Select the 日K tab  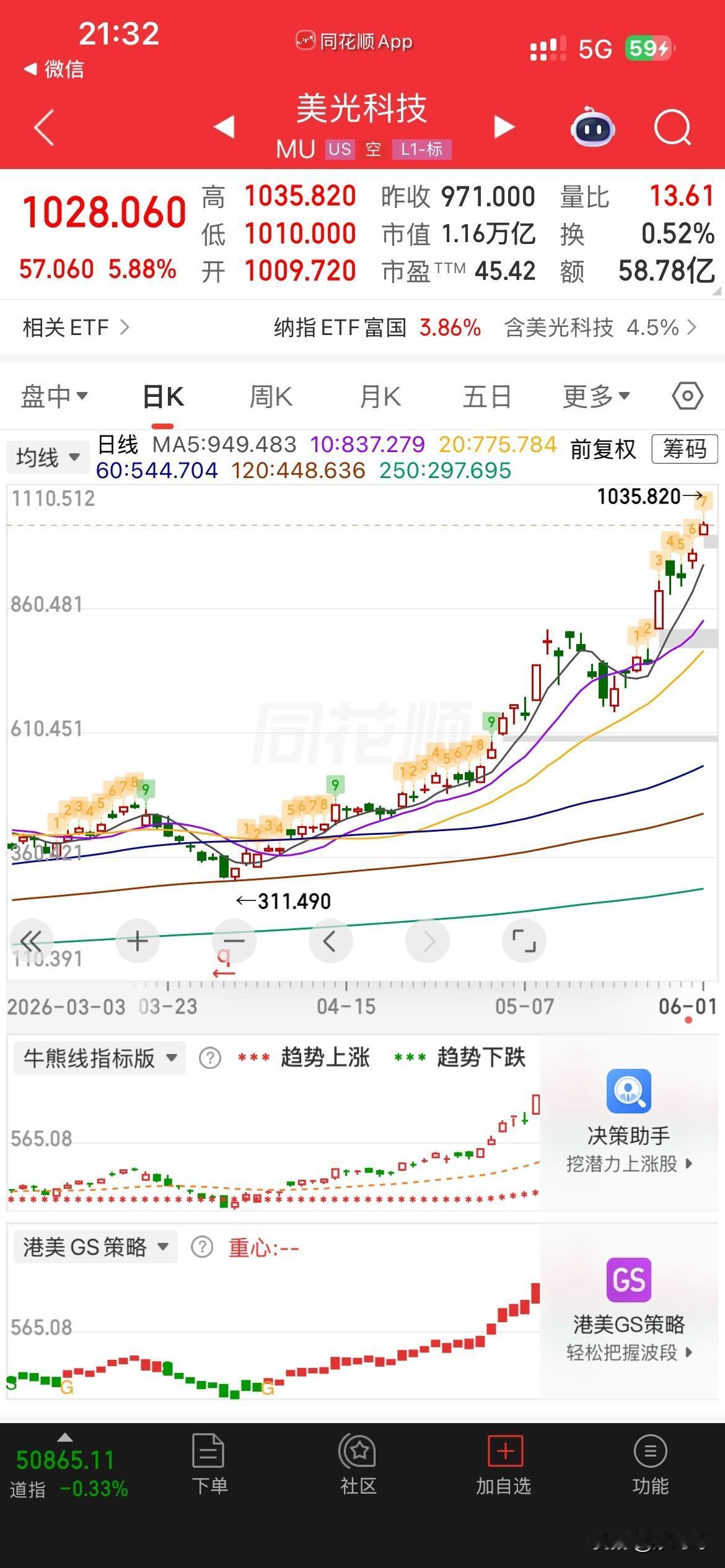point(163,396)
